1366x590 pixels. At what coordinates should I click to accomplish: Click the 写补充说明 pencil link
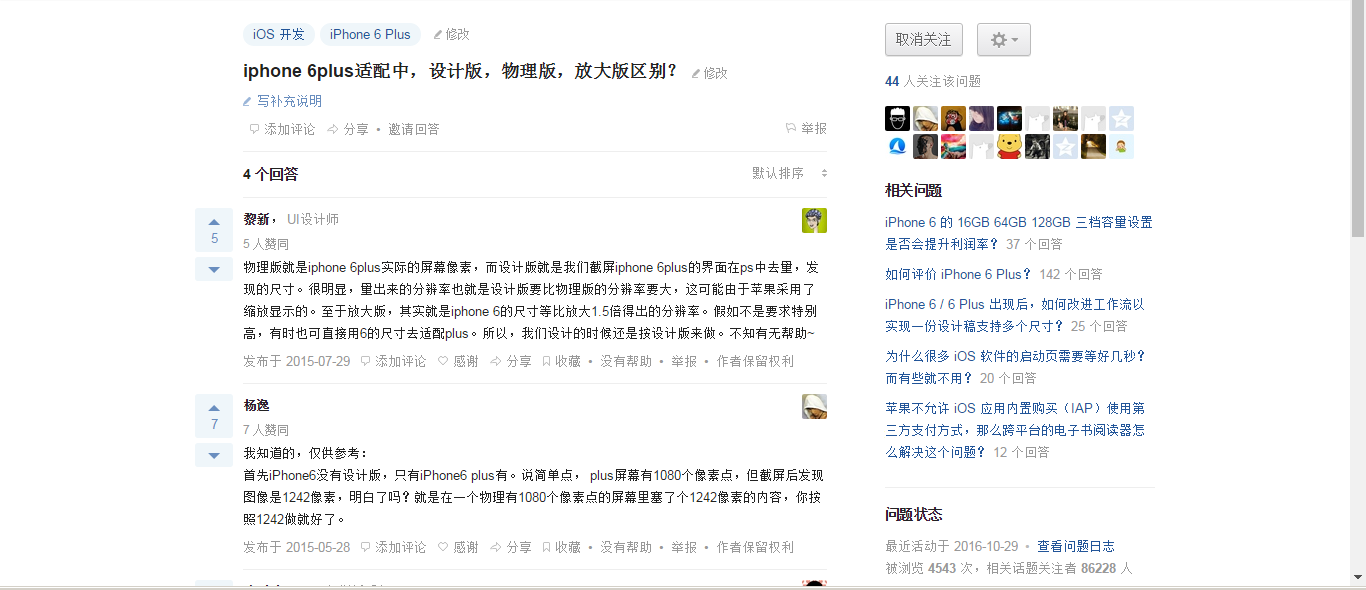click(x=283, y=101)
